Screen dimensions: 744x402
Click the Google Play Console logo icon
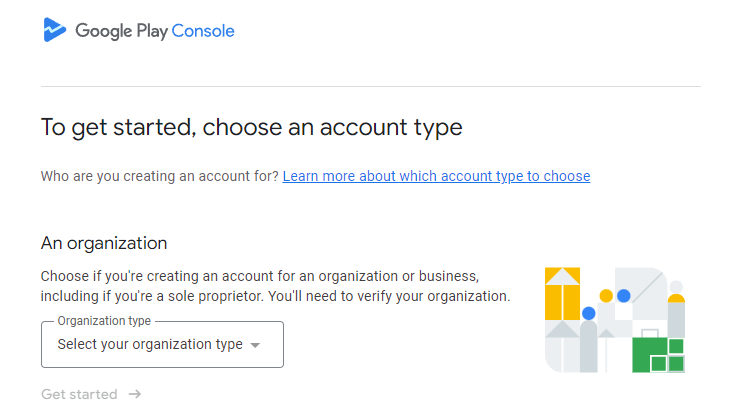click(54, 30)
